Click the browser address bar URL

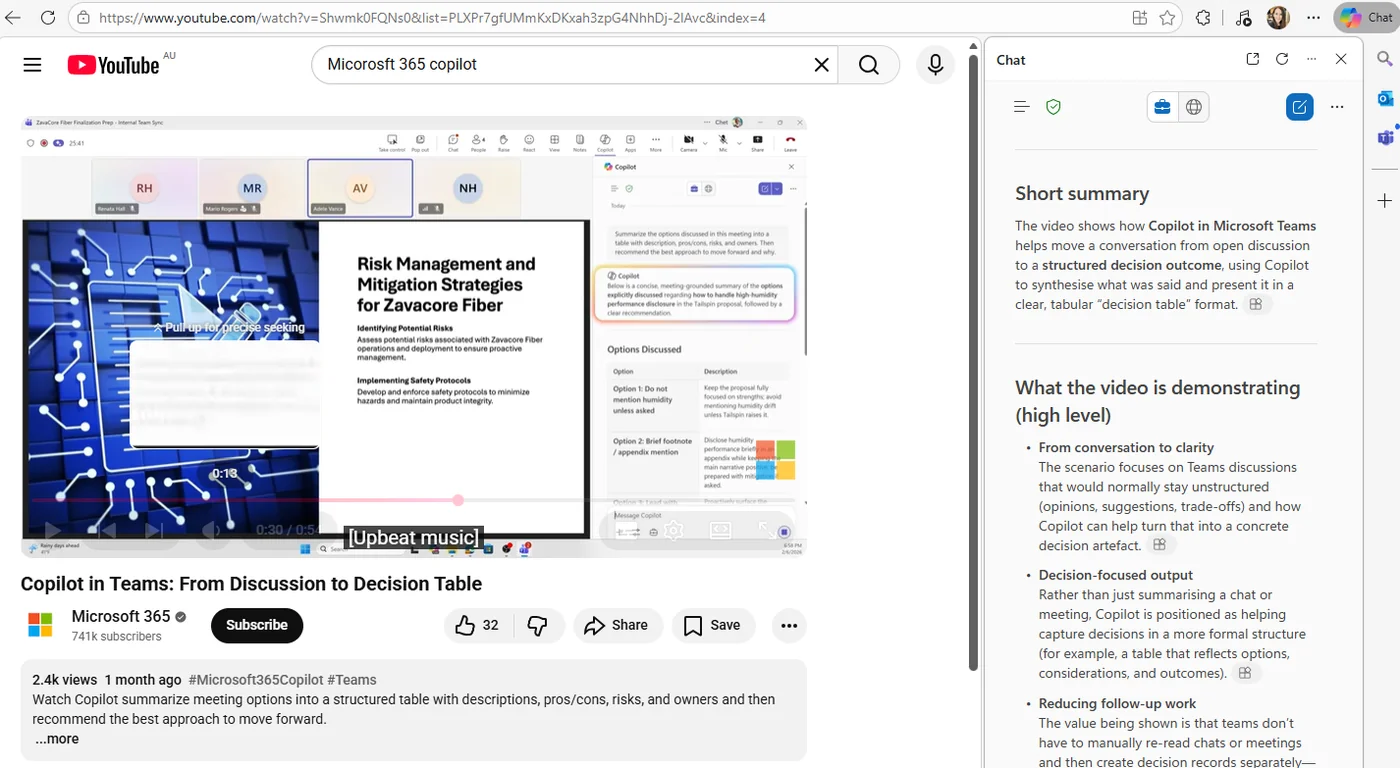point(433,18)
